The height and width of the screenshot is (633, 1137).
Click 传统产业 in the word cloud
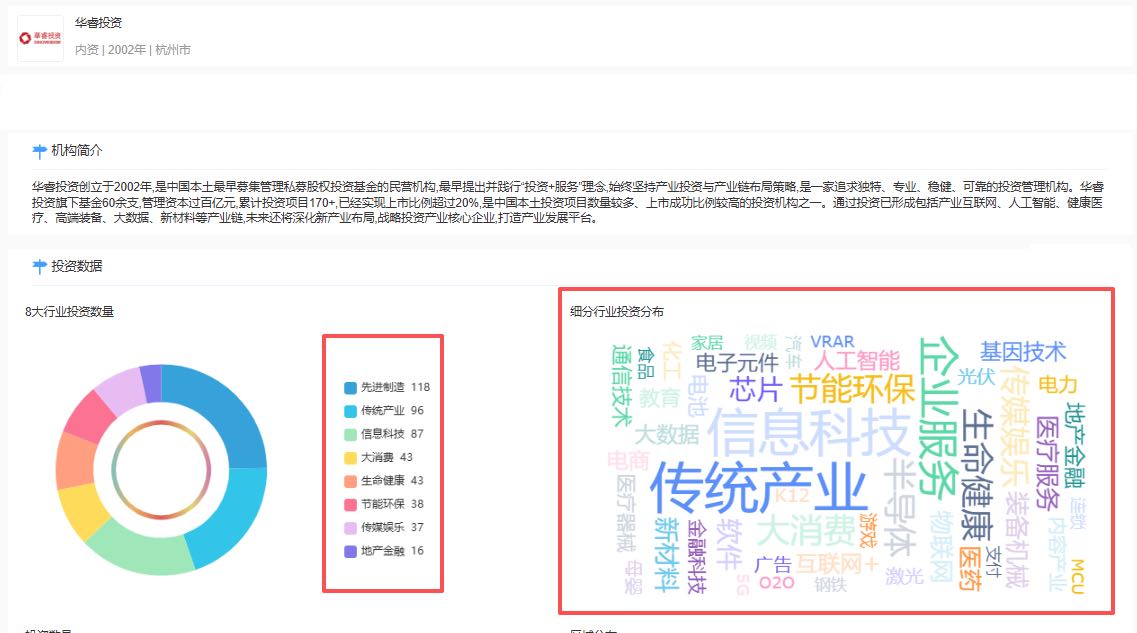point(758,489)
